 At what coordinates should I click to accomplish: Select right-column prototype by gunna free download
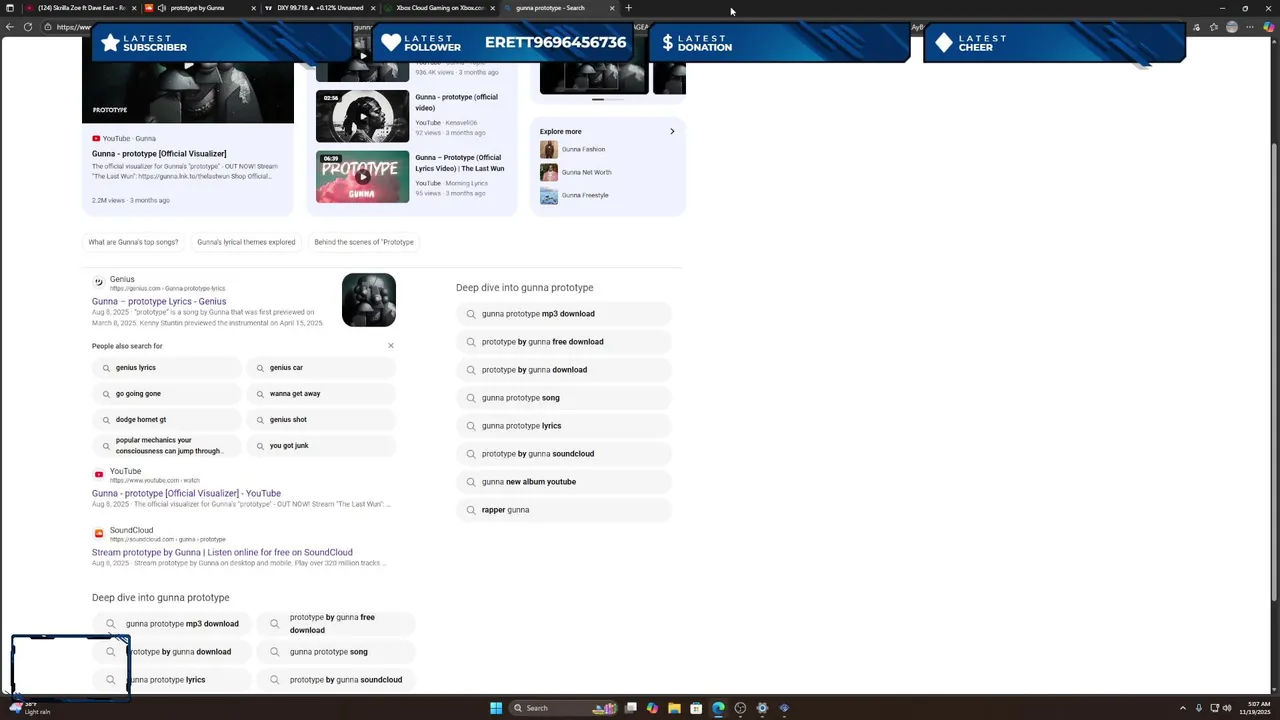click(x=564, y=342)
